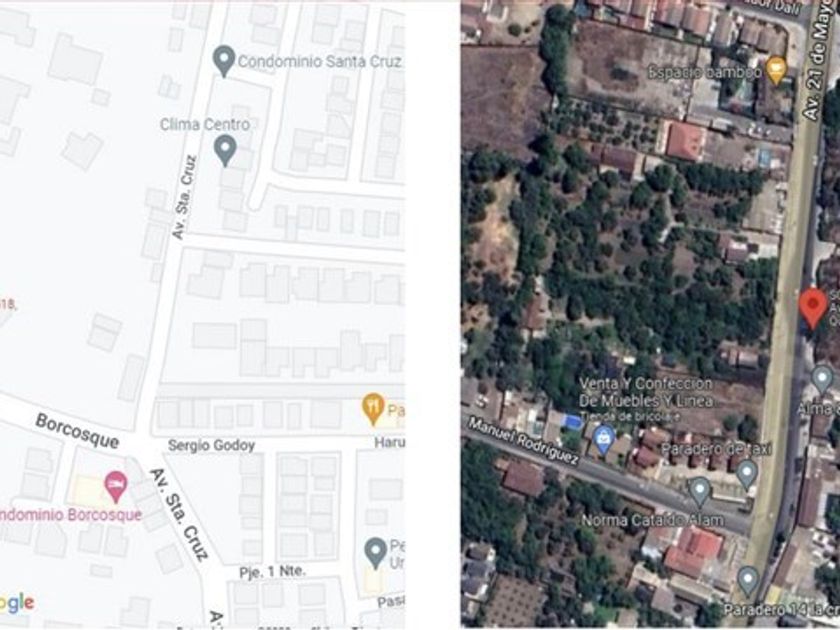Select the Paradero de taxi pin
The image size is (840, 630).
click(746, 475)
